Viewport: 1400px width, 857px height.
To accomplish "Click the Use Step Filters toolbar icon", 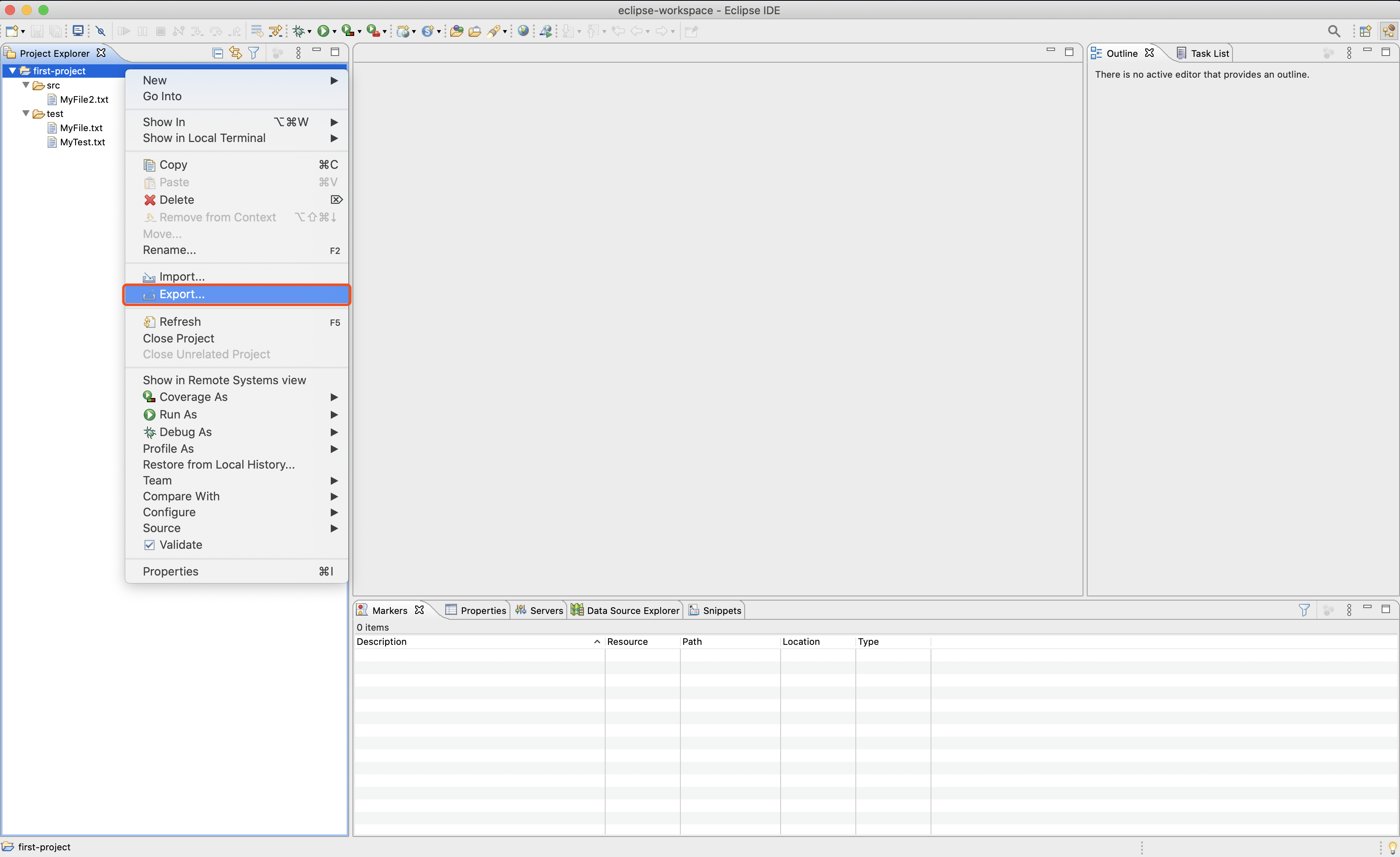I will [x=275, y=31].
